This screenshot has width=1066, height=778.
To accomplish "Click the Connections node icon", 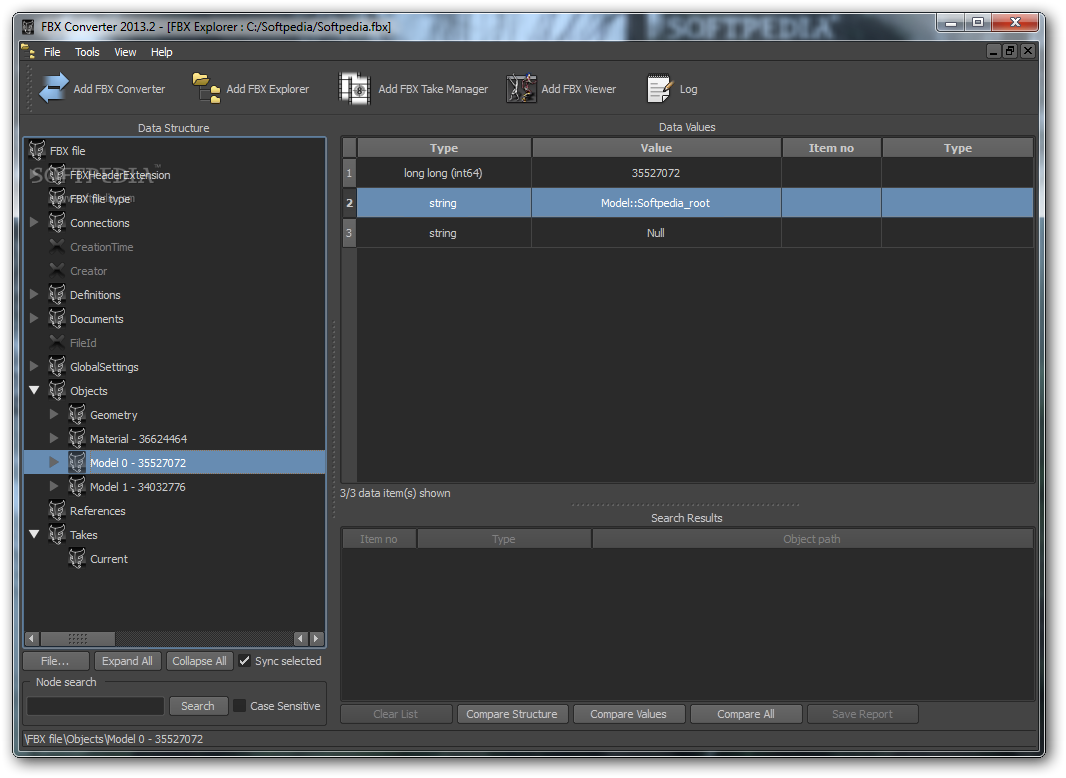I will click(57, 222).
